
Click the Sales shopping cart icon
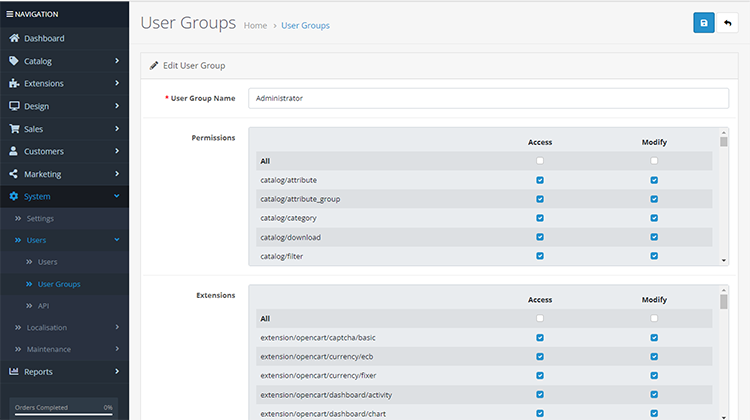(15, 129)
